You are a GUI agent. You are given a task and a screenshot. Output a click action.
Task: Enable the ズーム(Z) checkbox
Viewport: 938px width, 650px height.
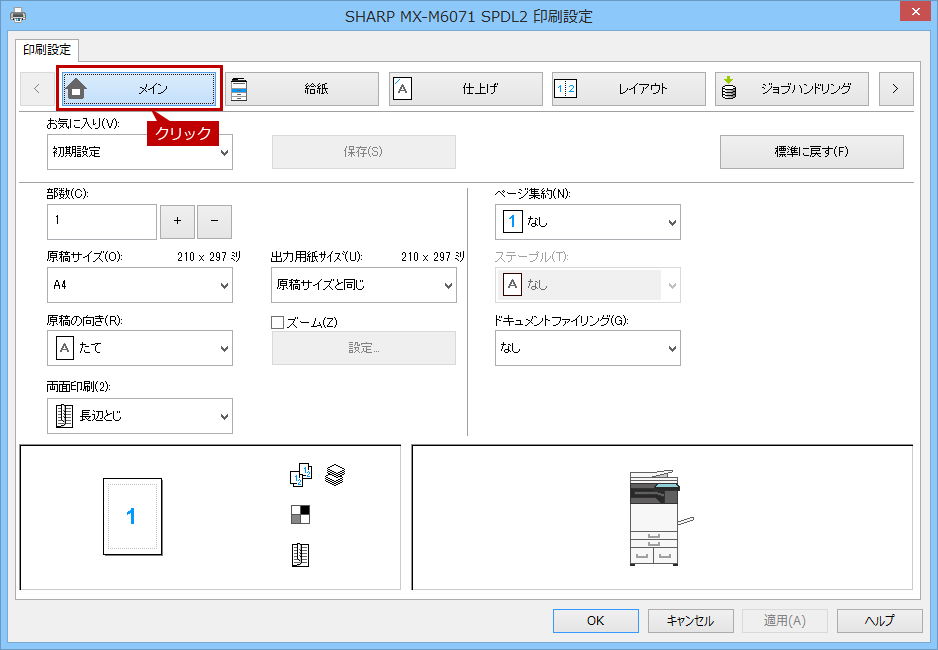pyautogui.click(x=278, y=323)
